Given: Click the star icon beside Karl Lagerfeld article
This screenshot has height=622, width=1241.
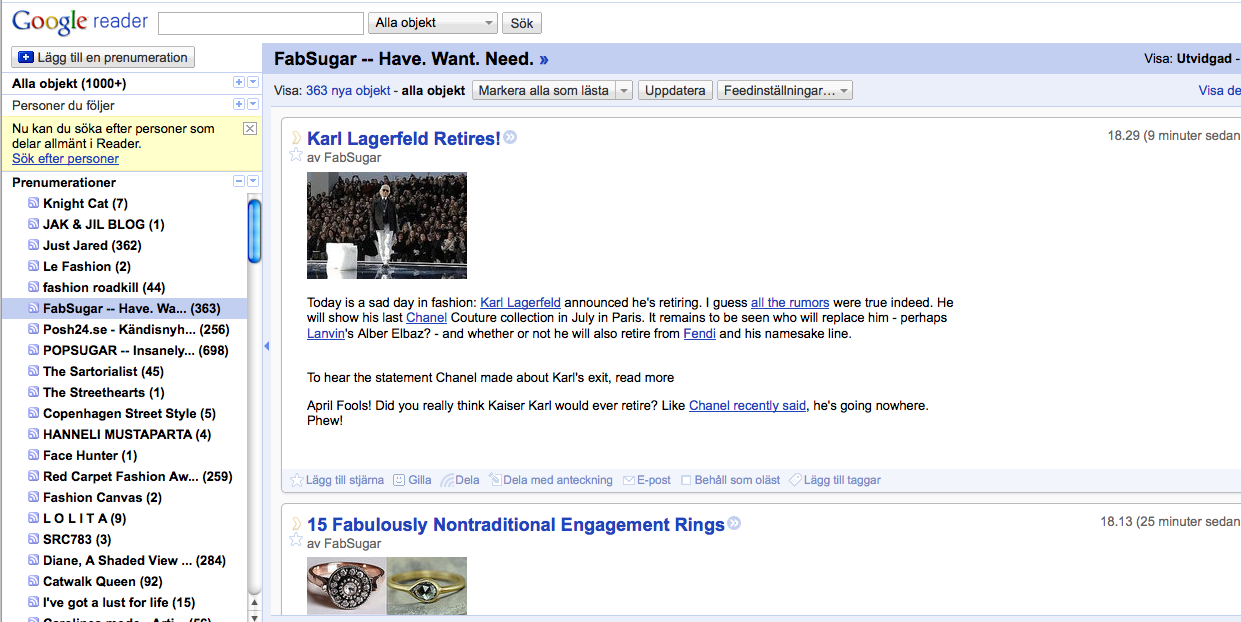Looking at the screenshot, I should (296, 155).
